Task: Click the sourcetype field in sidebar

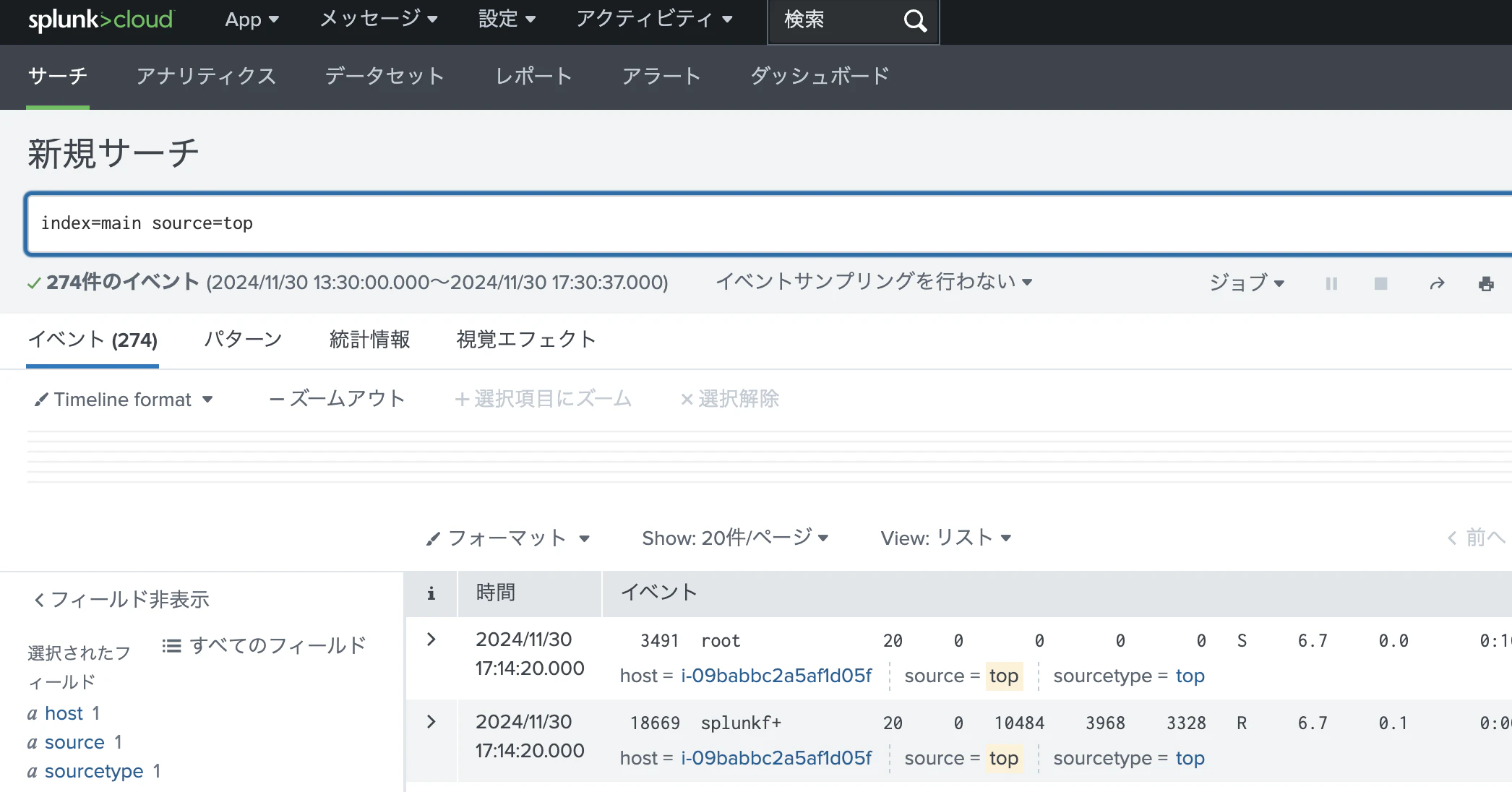Action: click(94, 771)
